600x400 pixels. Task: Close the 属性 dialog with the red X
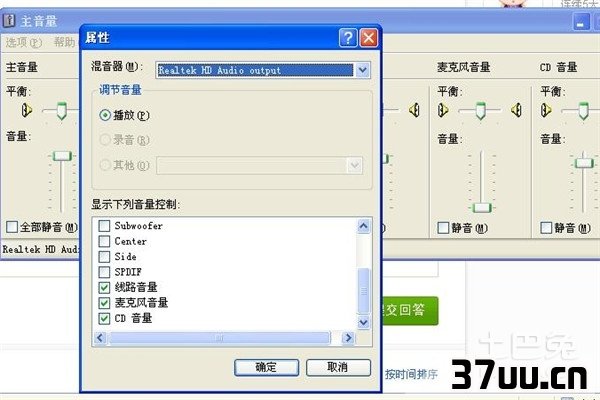coord(368,38)
